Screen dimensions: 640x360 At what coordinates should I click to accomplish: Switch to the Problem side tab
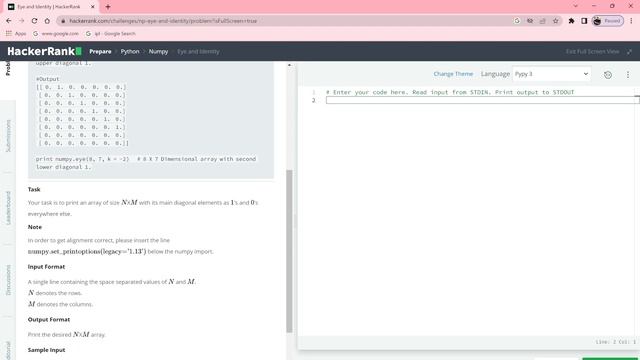click(x=8, y=69)
